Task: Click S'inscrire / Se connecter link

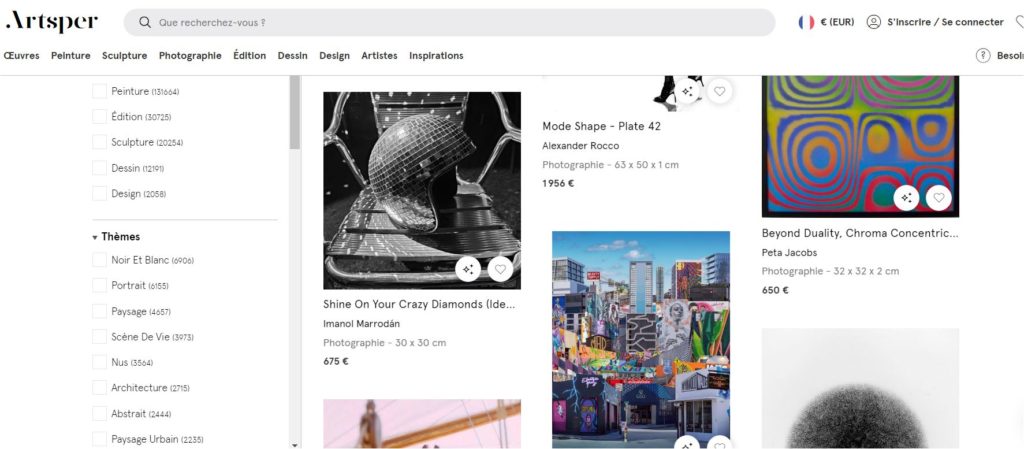Action: pos(944,22)
